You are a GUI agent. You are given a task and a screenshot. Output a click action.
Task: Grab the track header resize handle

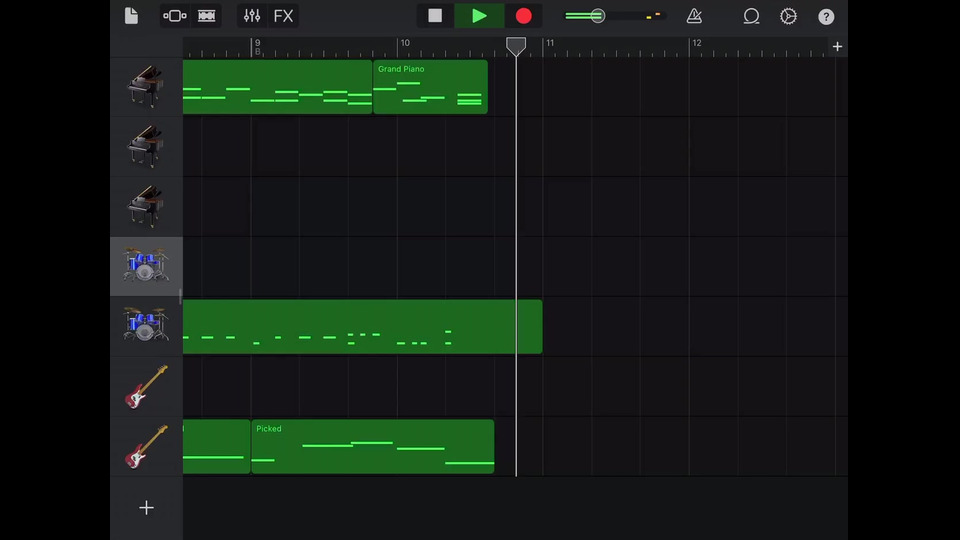pos(180,296)
